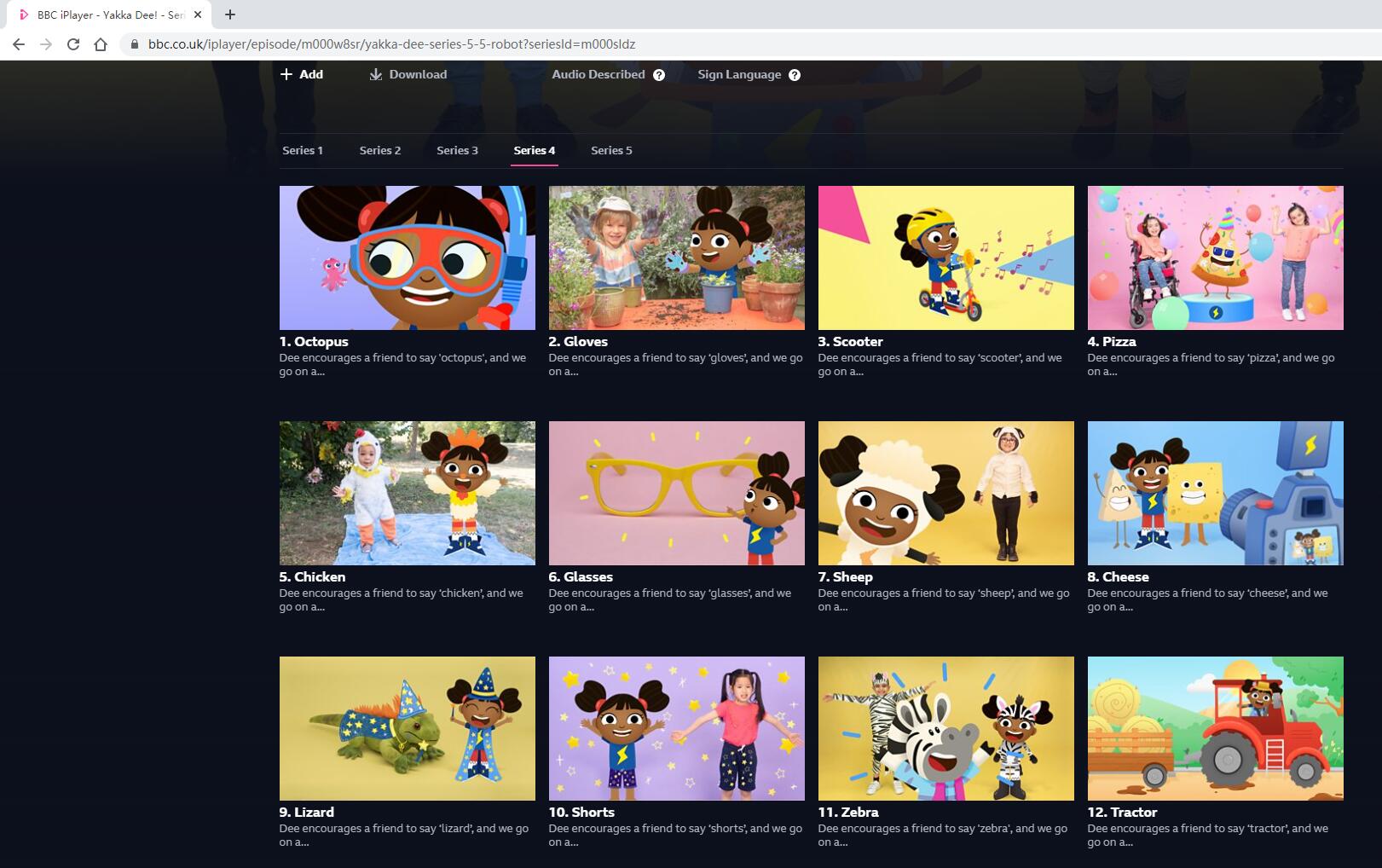This screenshot has height=868, width=1382.
Task: Click the padlock site security icon
Action: pyautogui.click(x=134, y=44)
